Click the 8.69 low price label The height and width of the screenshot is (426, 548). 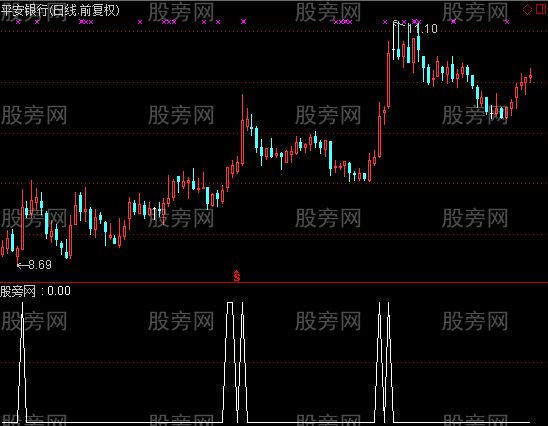click(40, 265)
